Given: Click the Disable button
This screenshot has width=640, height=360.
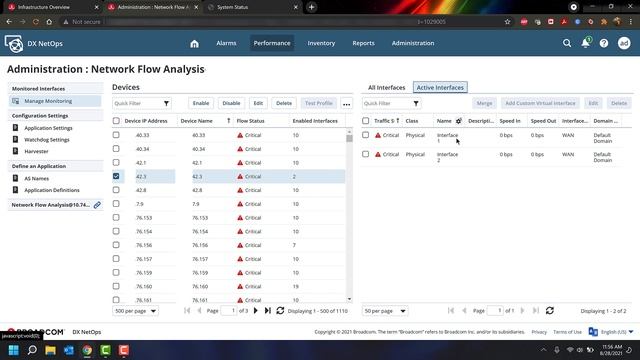Looking at the screenshot, I should pyautogui.click(x=231, y=103).
